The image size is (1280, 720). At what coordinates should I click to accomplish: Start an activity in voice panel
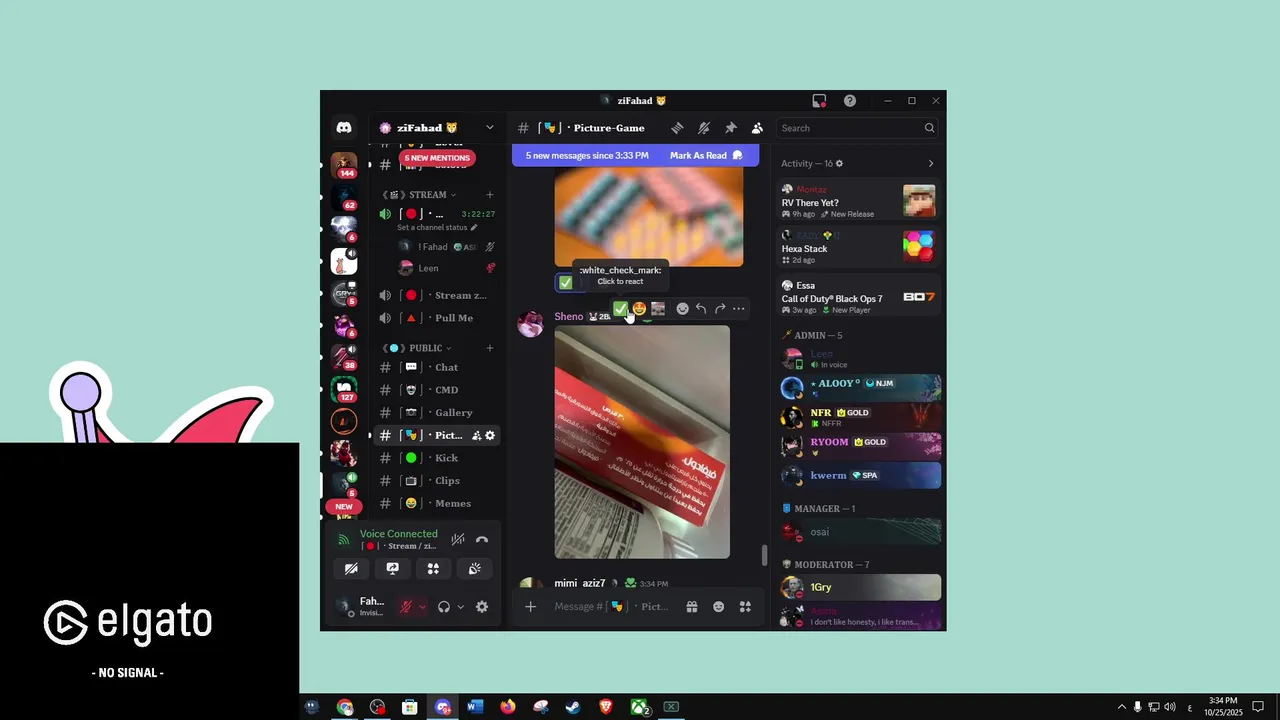pyautogui.click(x=433, y=568)
